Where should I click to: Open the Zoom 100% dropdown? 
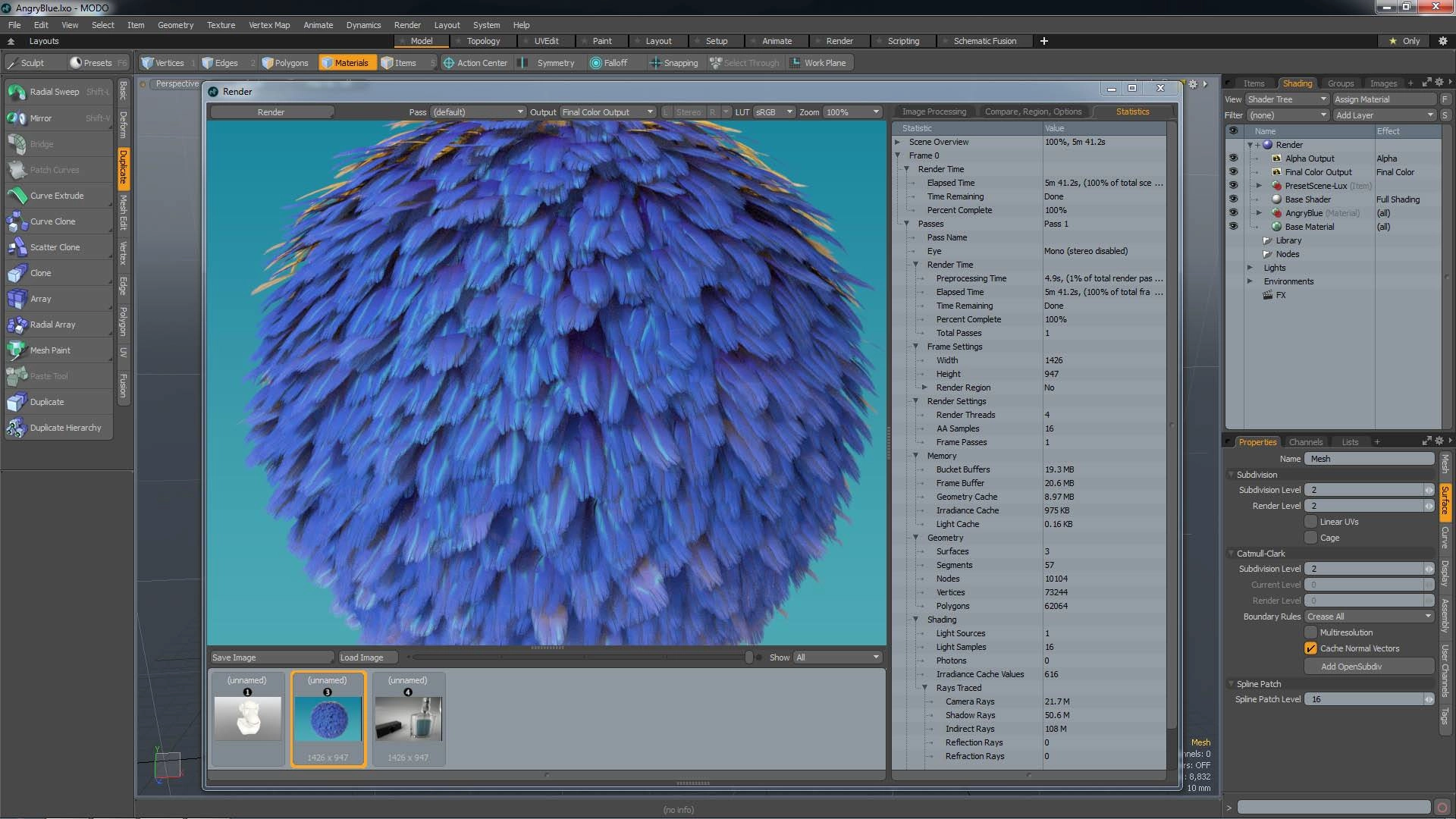[852, 112]
